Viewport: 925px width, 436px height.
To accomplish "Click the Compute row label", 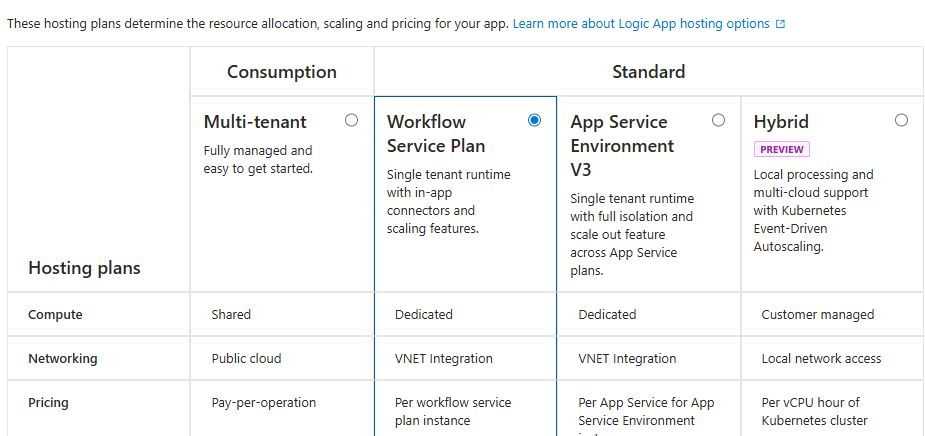I will click(55, 315).
